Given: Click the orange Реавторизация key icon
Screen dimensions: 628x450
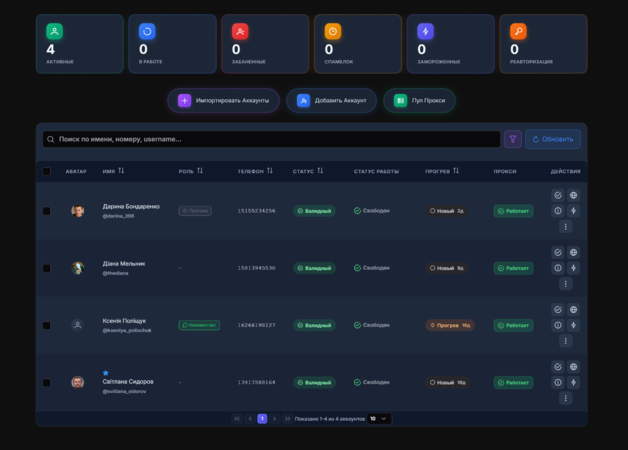Looking at the screenshot, I should (517, 31).
